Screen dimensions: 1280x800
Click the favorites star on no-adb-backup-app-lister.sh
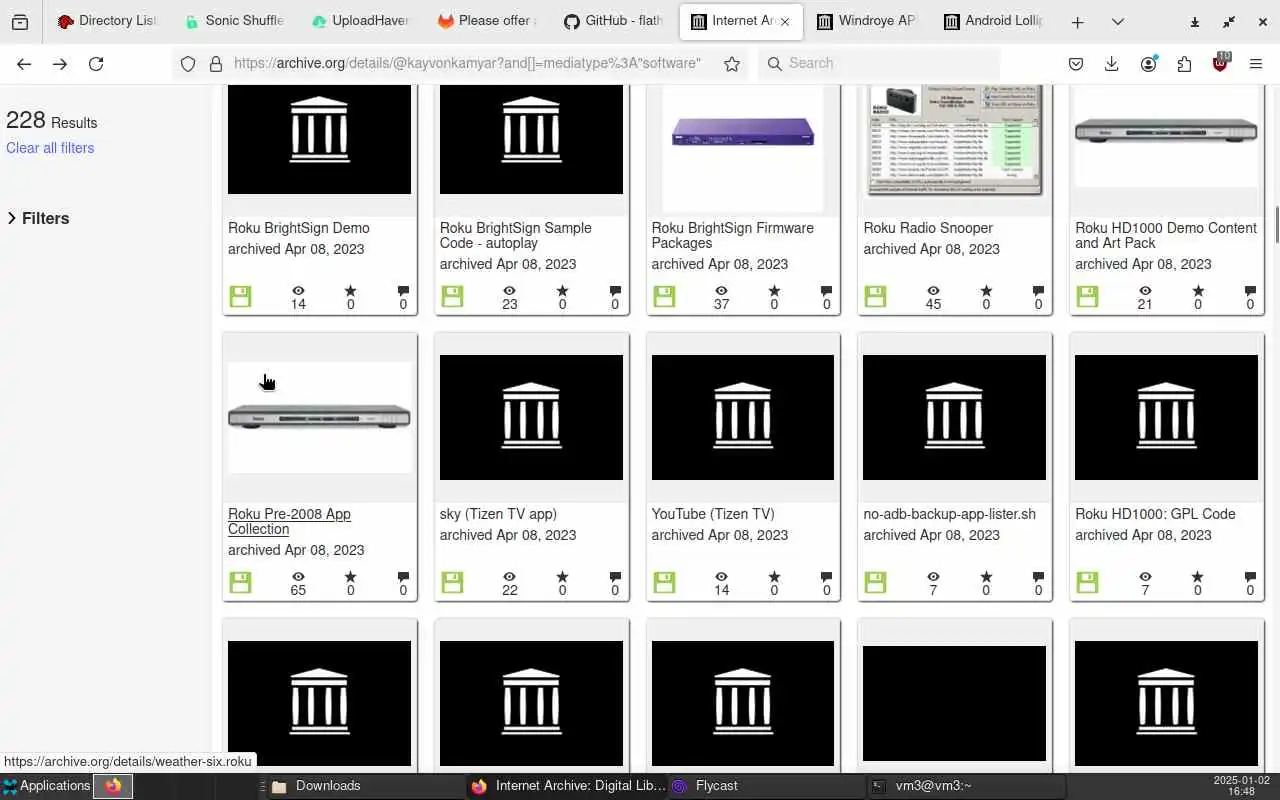click(986, 577)
